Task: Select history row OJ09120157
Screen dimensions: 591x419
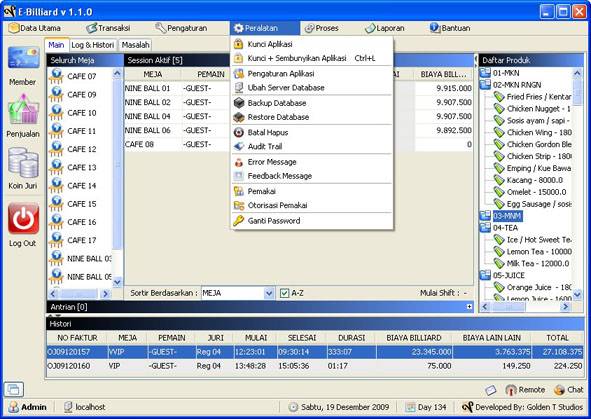Action: click(315, 352)
